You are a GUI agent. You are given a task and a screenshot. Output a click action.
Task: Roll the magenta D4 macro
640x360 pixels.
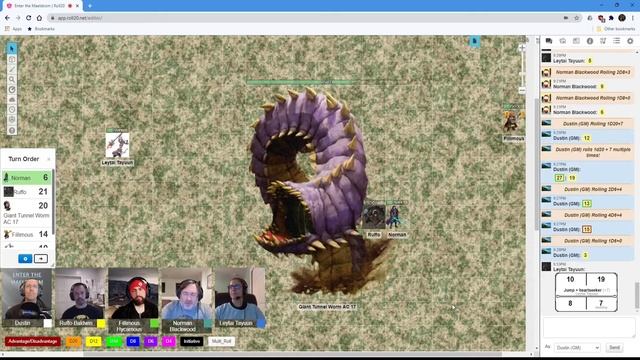click(x=169, y=341)
